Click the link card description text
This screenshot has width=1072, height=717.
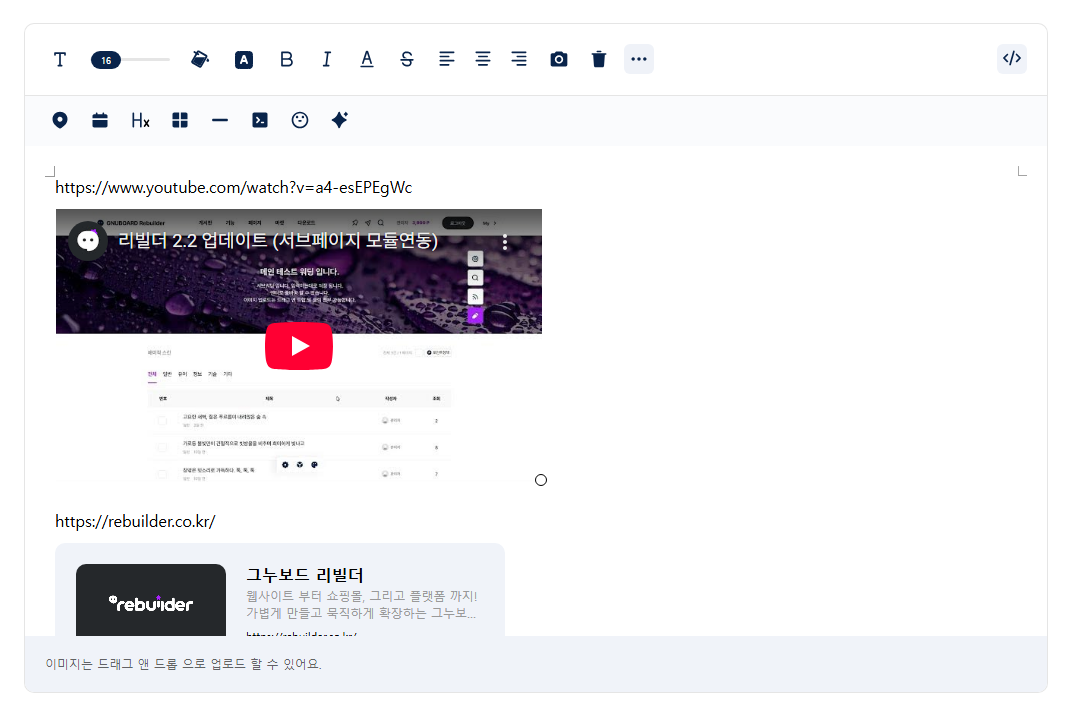(362, 604)
